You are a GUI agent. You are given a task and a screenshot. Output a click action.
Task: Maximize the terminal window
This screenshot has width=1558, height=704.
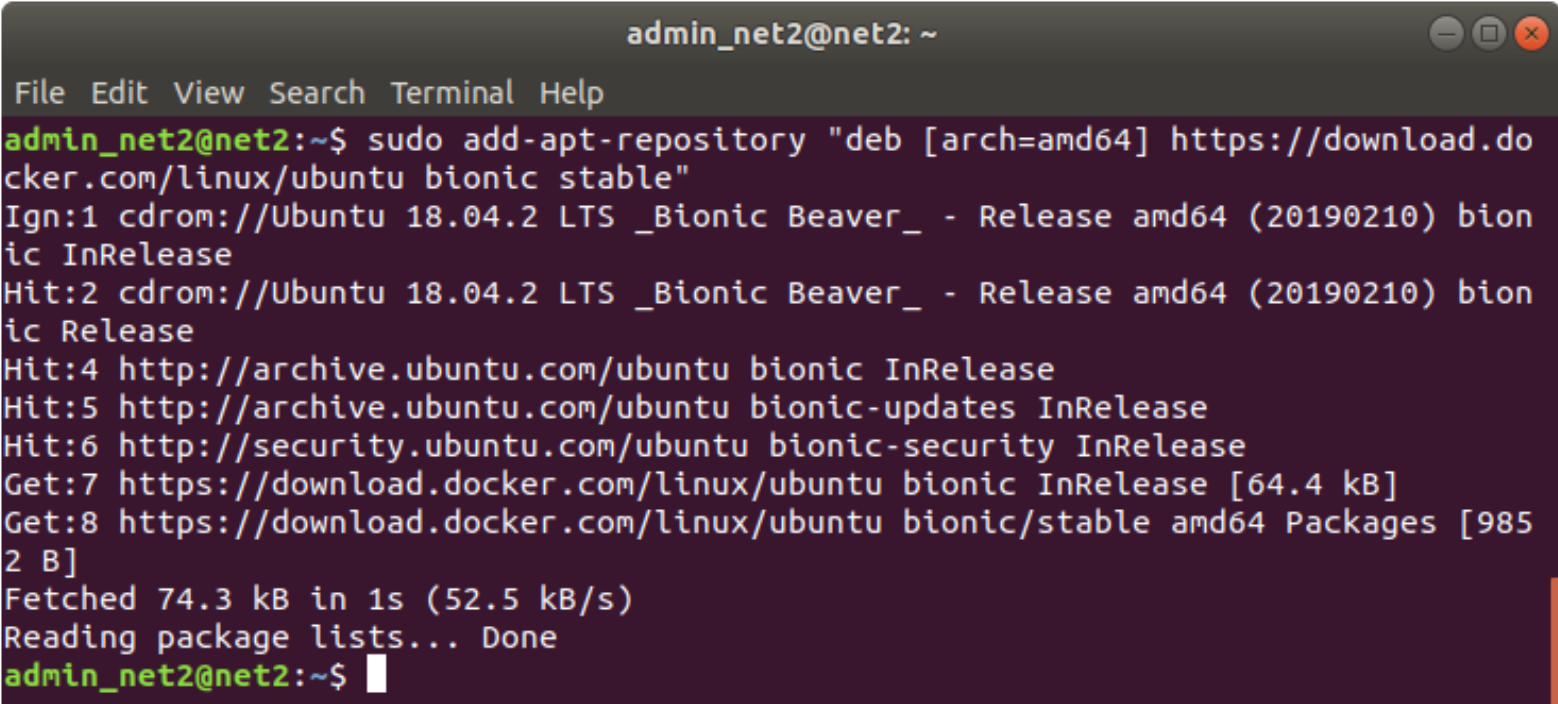(x=1489, y=35)
